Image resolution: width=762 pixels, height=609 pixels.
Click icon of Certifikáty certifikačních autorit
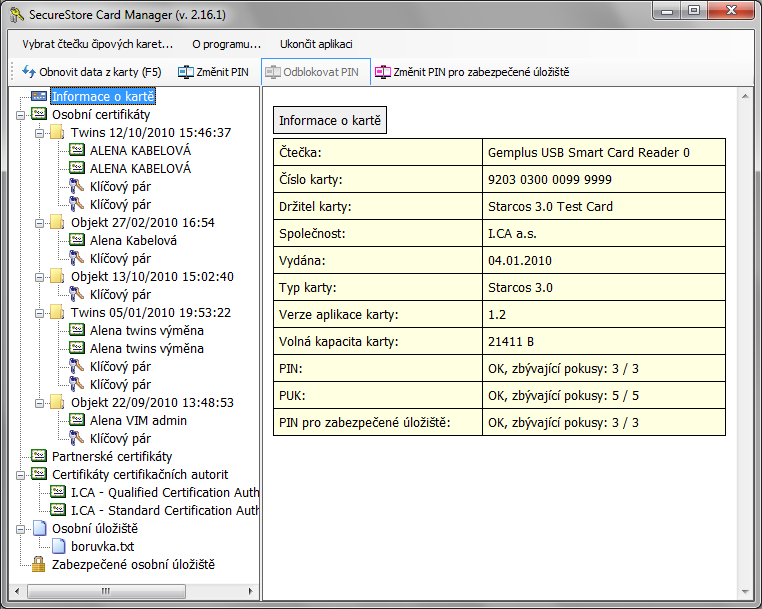tap(39, 473)
